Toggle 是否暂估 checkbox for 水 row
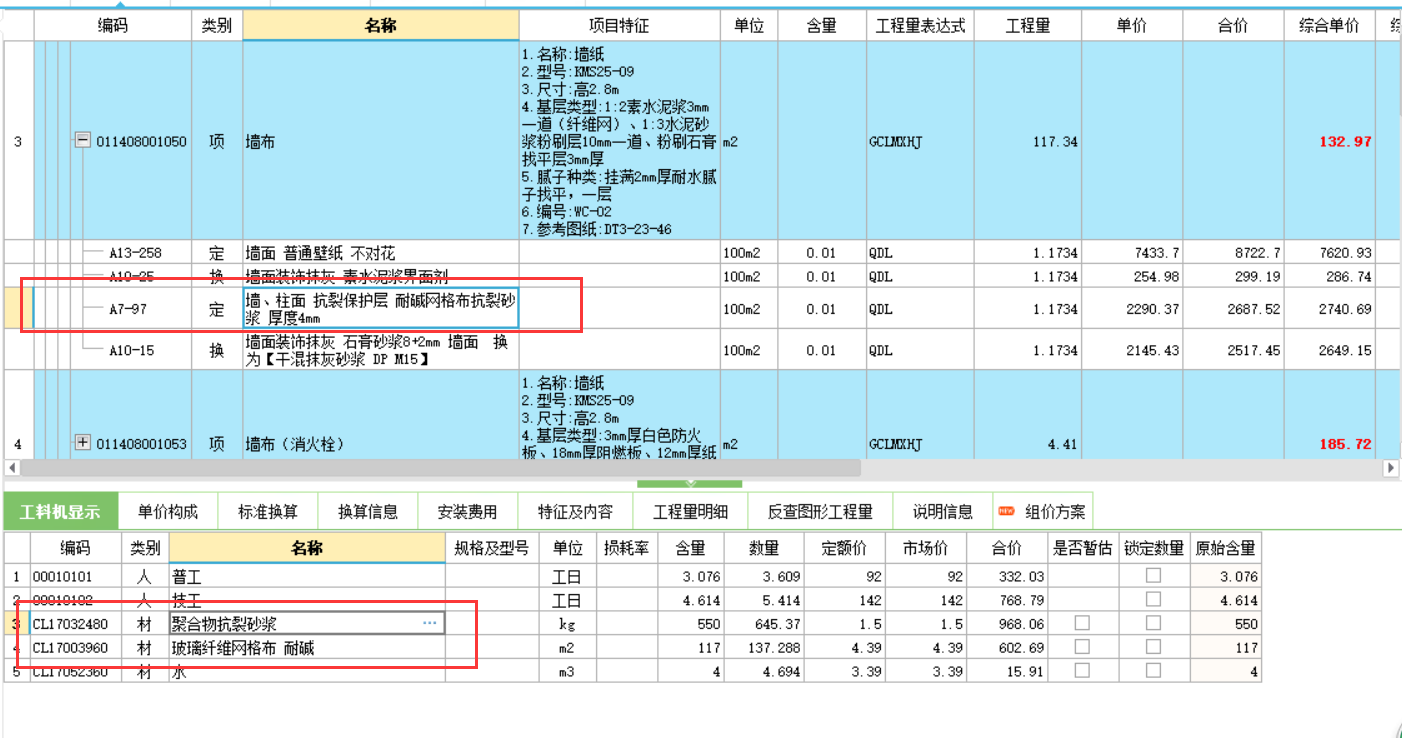 (1083, 671)
